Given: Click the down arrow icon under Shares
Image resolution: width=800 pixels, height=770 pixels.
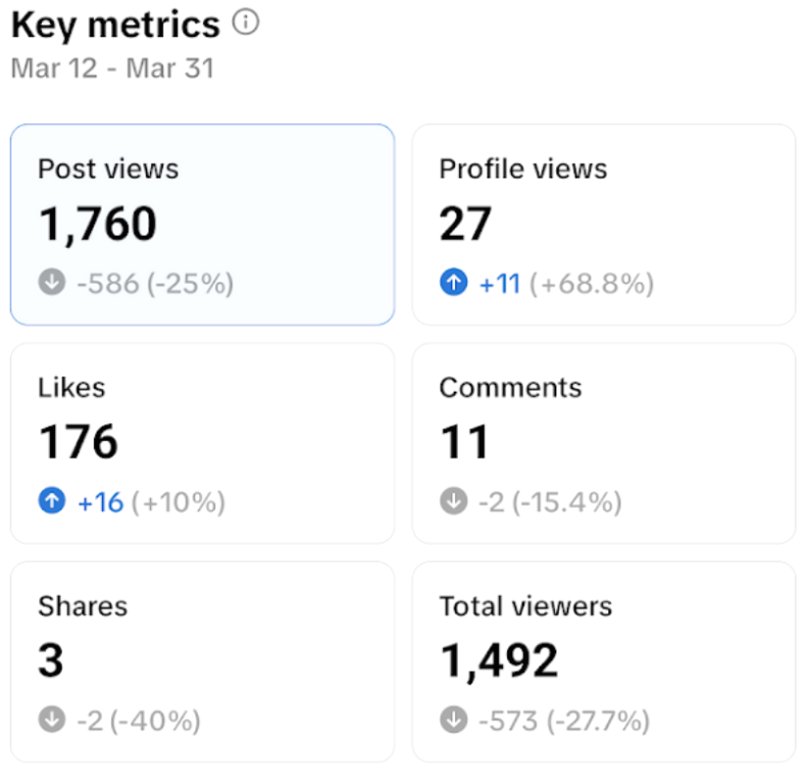Looking at the screenshot, I should [x=52, y=719].
